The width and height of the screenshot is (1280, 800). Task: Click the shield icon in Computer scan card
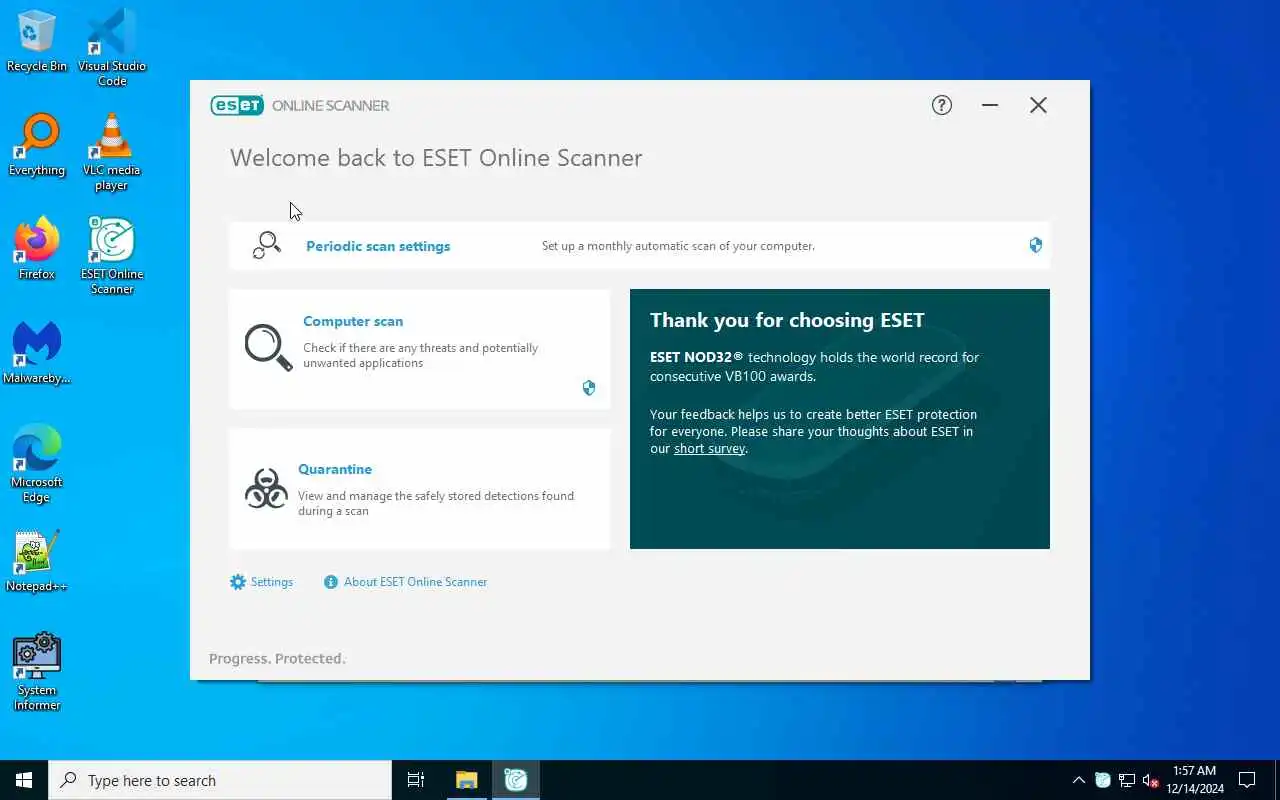[589, 388]
